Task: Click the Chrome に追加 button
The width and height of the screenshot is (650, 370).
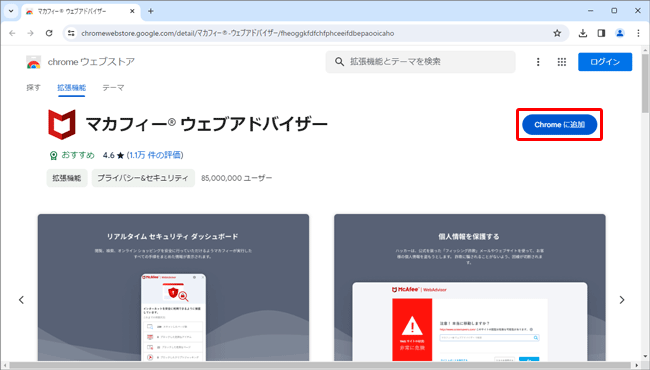Action: coord(559,125)
